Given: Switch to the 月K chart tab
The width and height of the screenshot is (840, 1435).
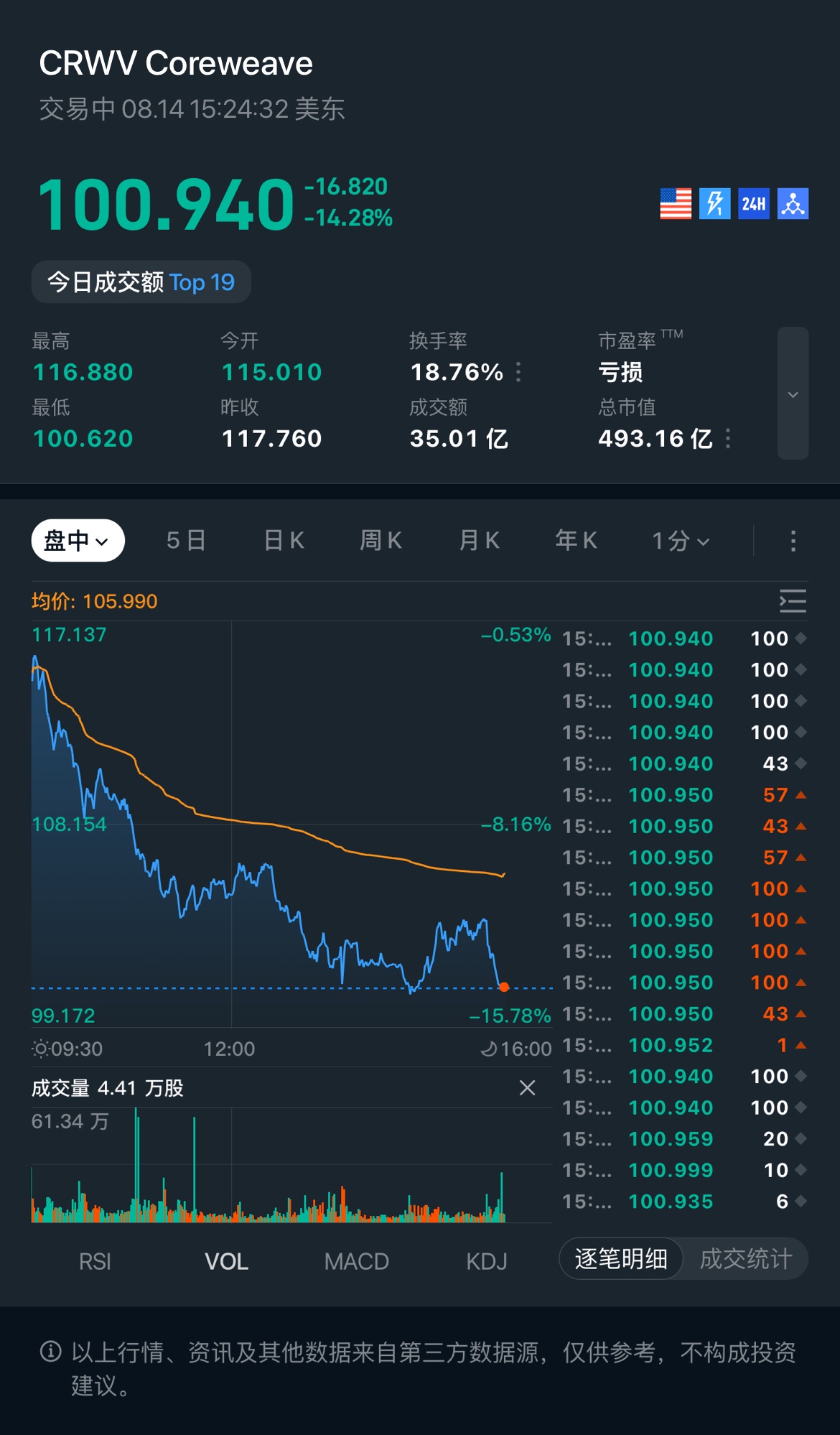Looking at the screenshot, I should pyautogui.click(x=479, y=541).
